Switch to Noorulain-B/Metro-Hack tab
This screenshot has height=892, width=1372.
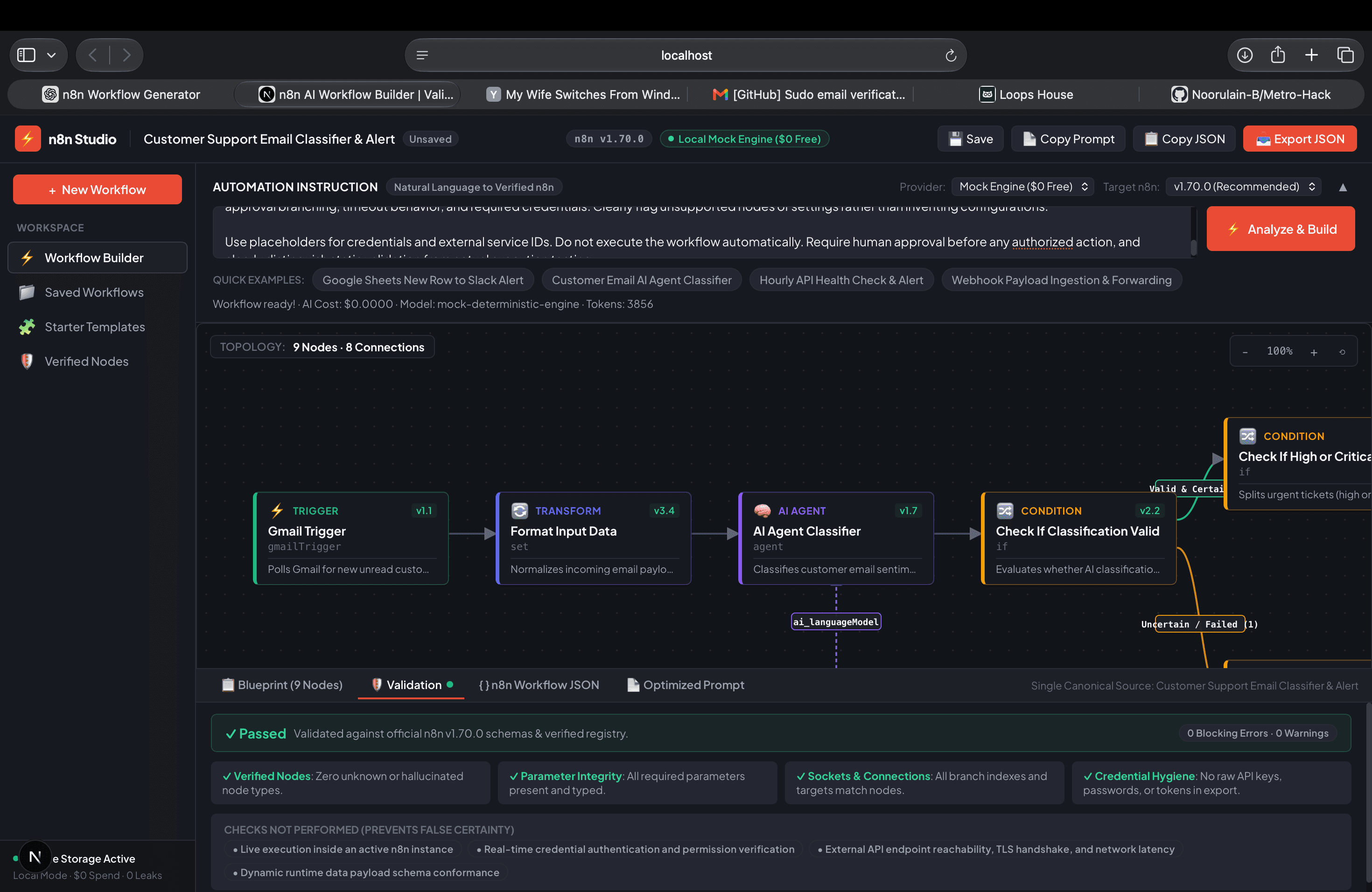tap(1251, 95)
